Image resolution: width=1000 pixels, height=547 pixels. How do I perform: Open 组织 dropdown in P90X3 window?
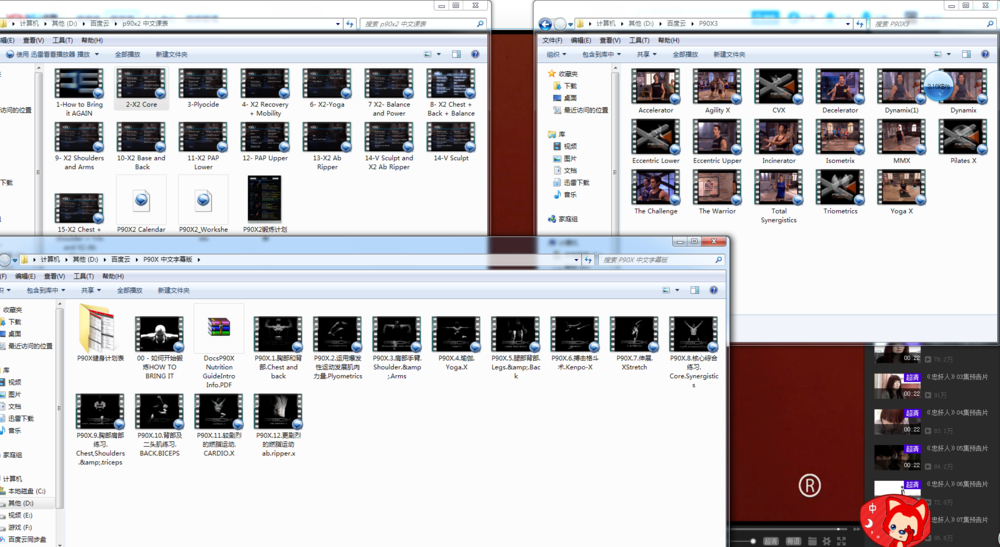point(557,54)
